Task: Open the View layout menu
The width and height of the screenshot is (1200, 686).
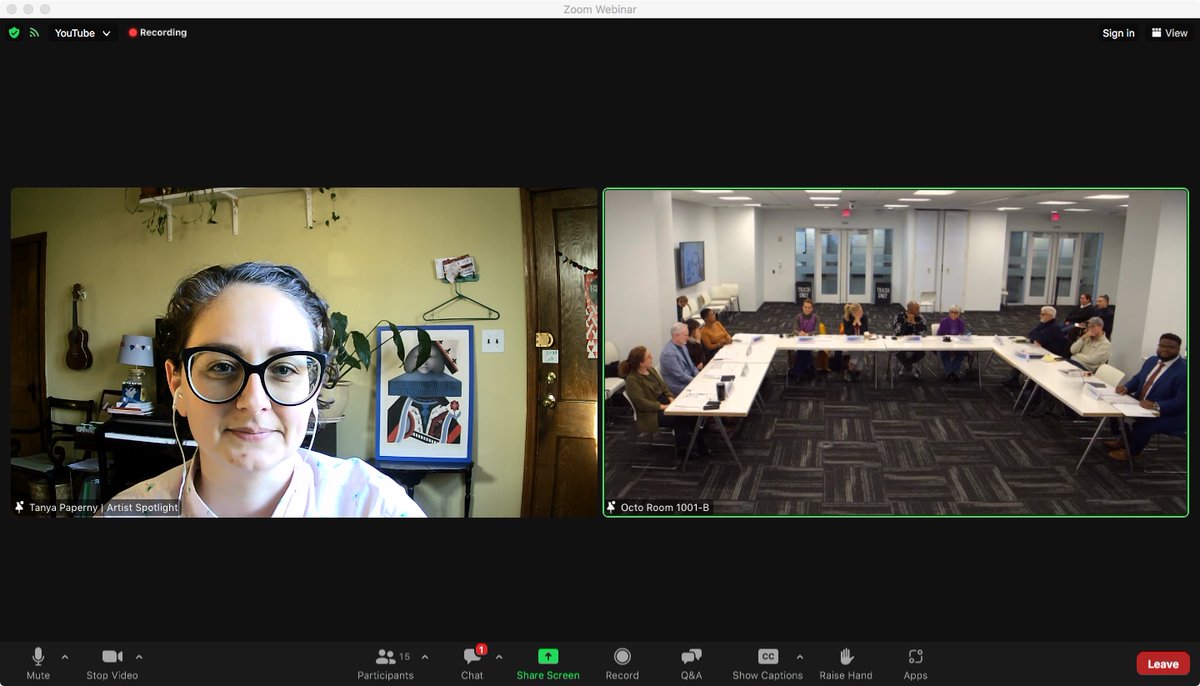Action: pos(1169,33)
